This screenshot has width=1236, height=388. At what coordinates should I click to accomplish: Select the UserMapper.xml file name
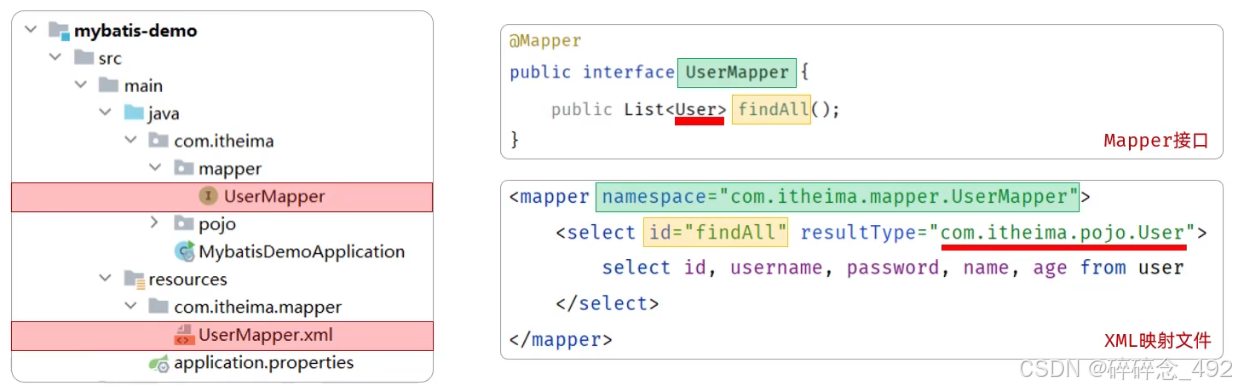coord(266,335)
